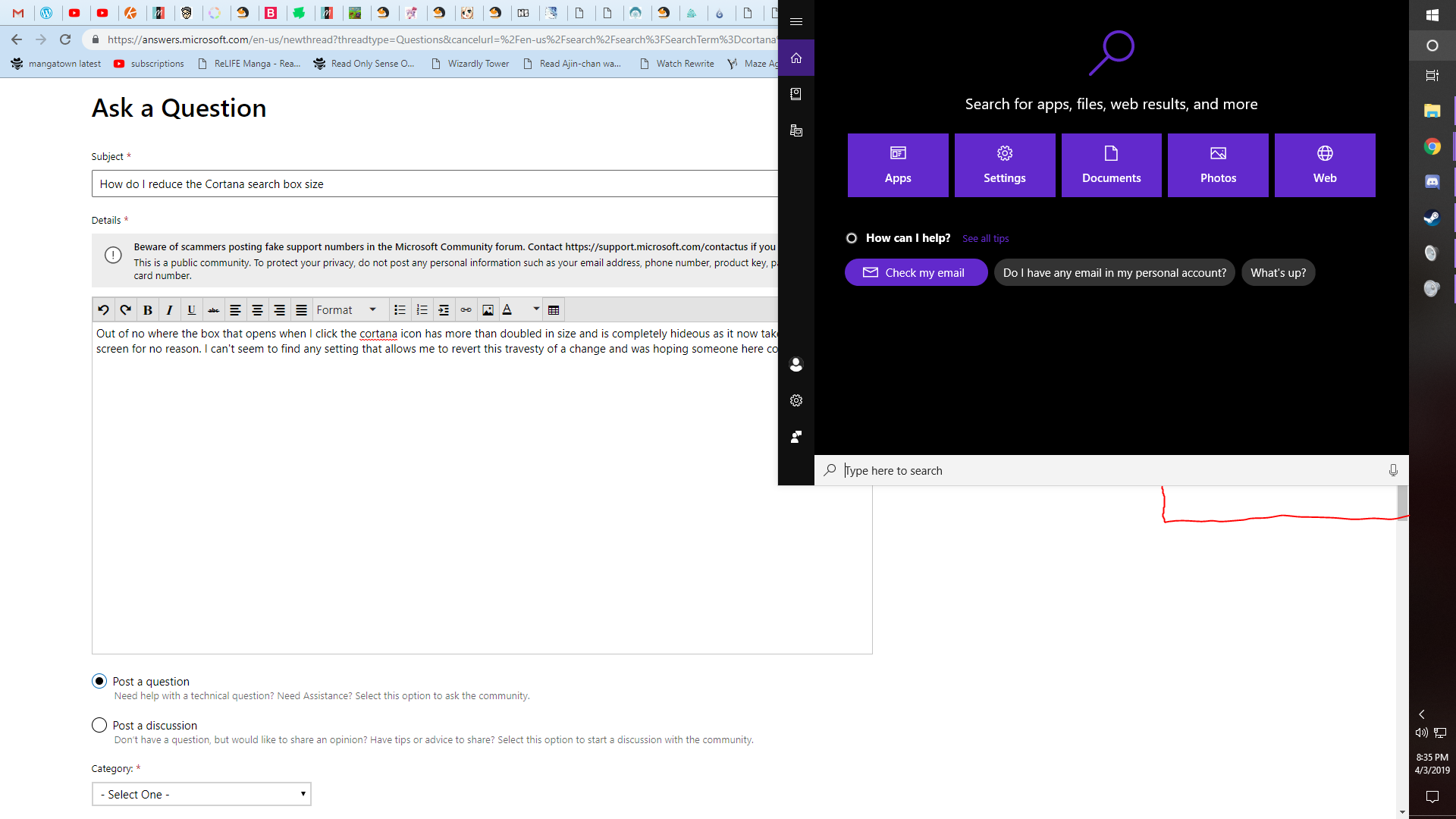Select the Post a question radio button

99,681
